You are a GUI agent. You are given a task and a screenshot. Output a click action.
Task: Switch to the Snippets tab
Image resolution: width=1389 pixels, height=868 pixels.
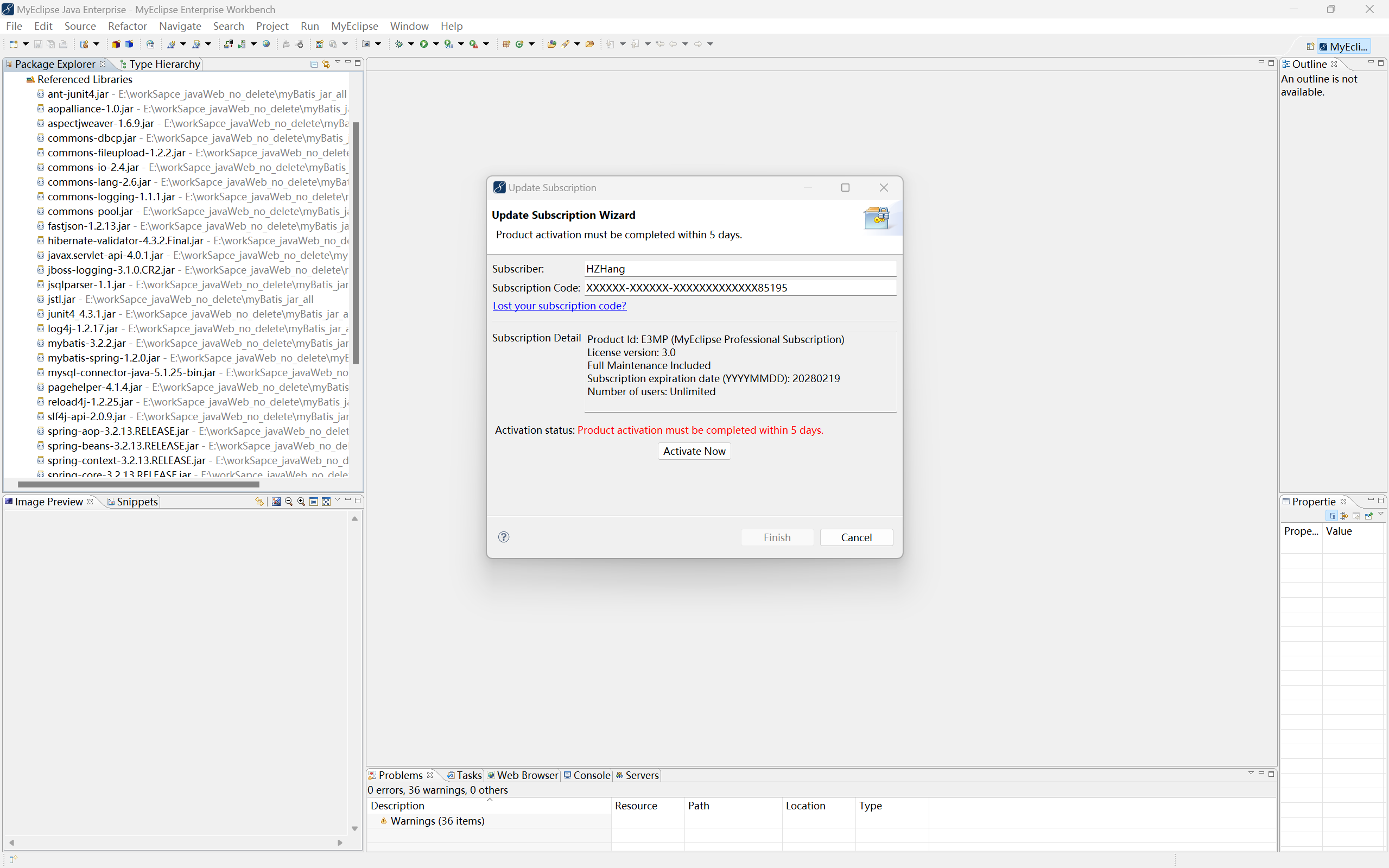coord(132,502)
